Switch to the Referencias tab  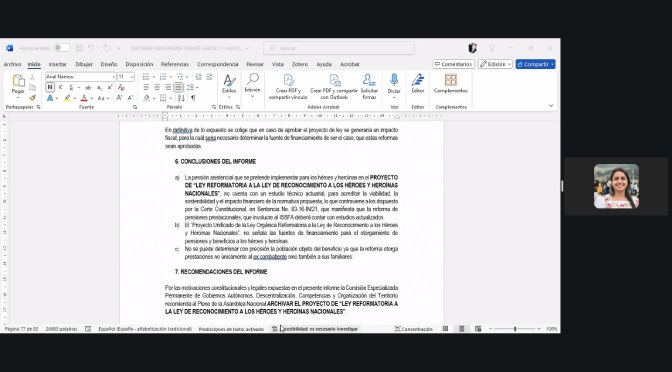pos(175,64)
